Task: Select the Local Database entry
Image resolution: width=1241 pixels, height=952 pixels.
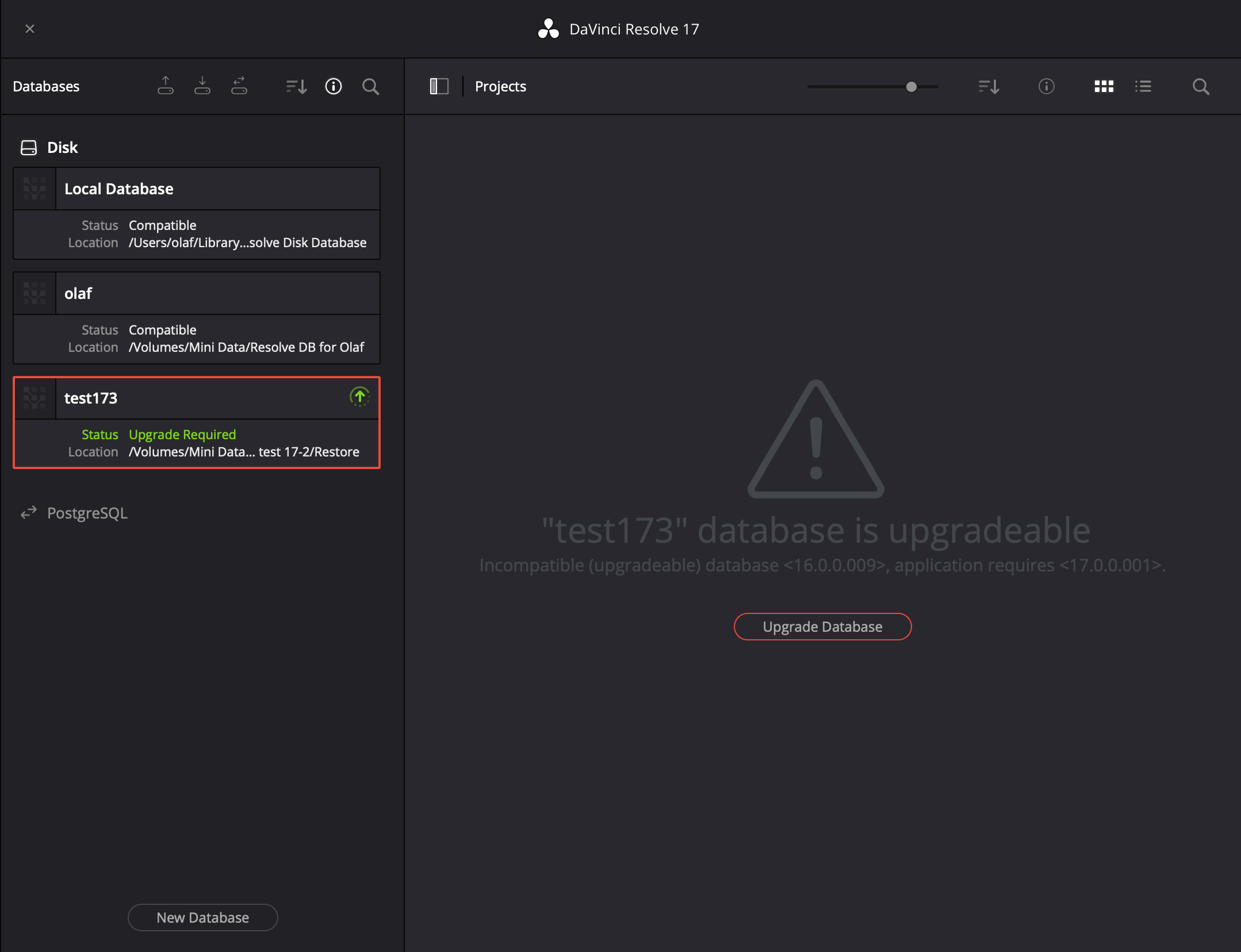Action: pos(197,213)
